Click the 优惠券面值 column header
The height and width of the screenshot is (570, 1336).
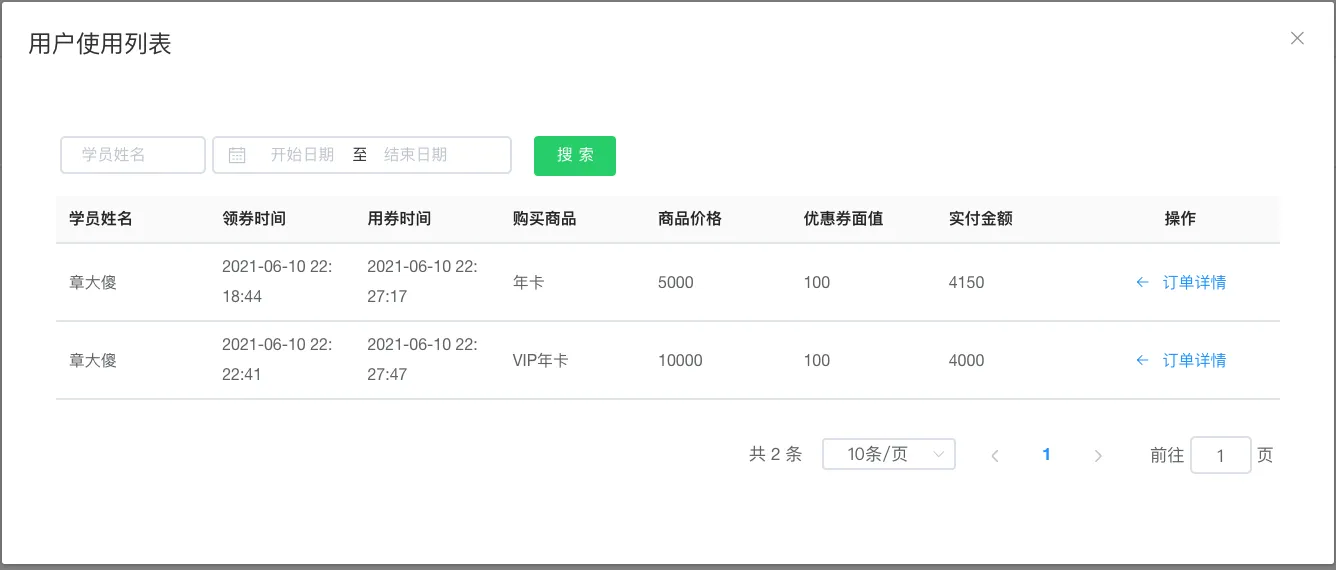click(x=843, y=218)
